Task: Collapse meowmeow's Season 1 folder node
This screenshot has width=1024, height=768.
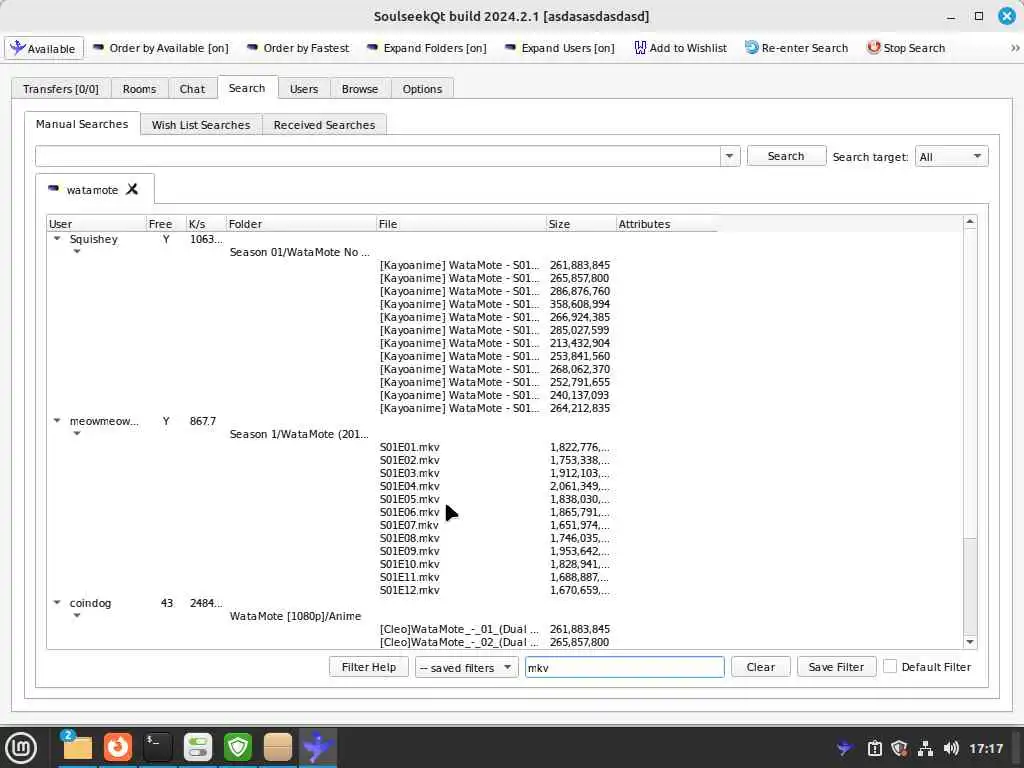Action: [x=76, y=434]
